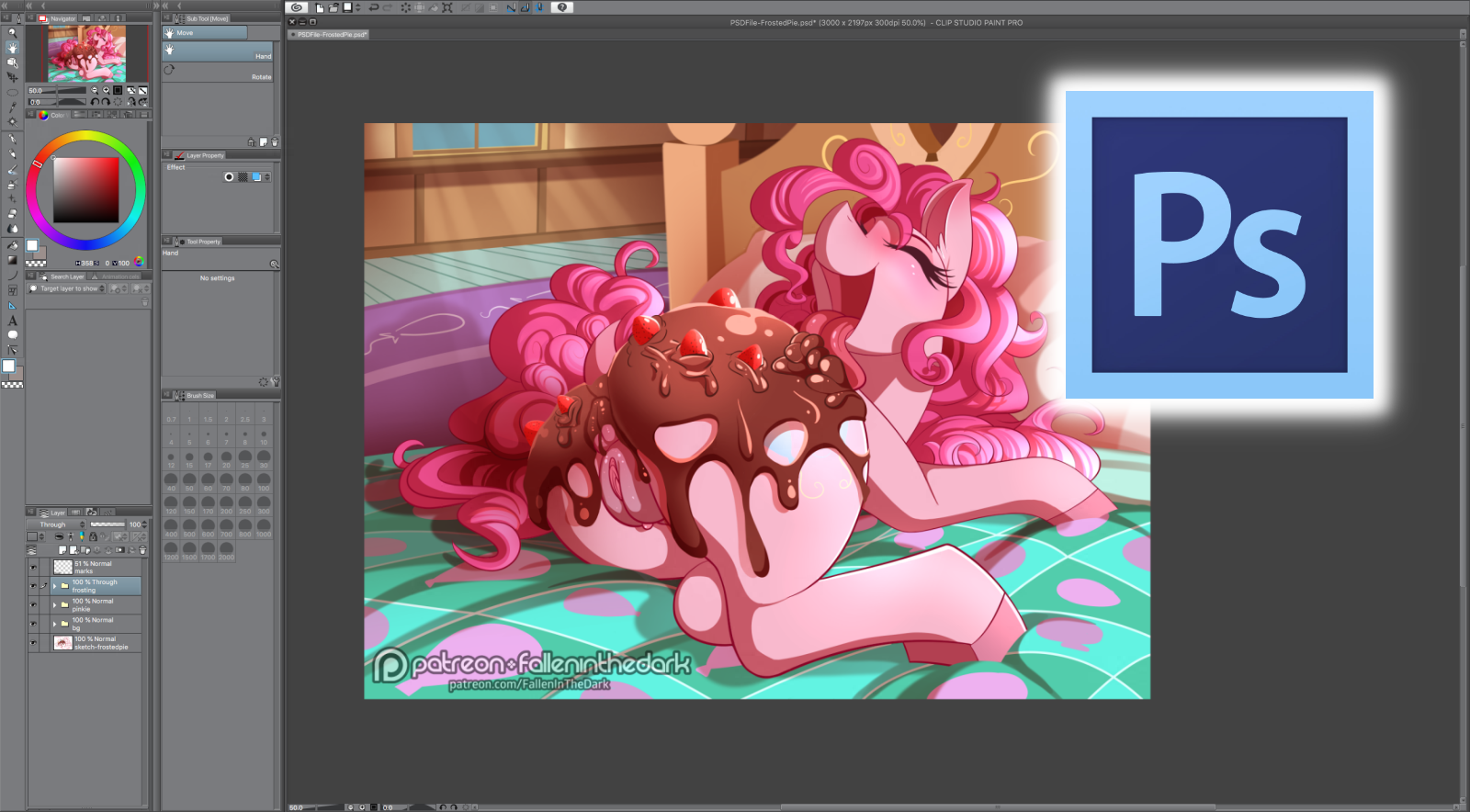Click the Clip Studio spiral icon
Screen dimensions: 1470x812
(297, 7)
